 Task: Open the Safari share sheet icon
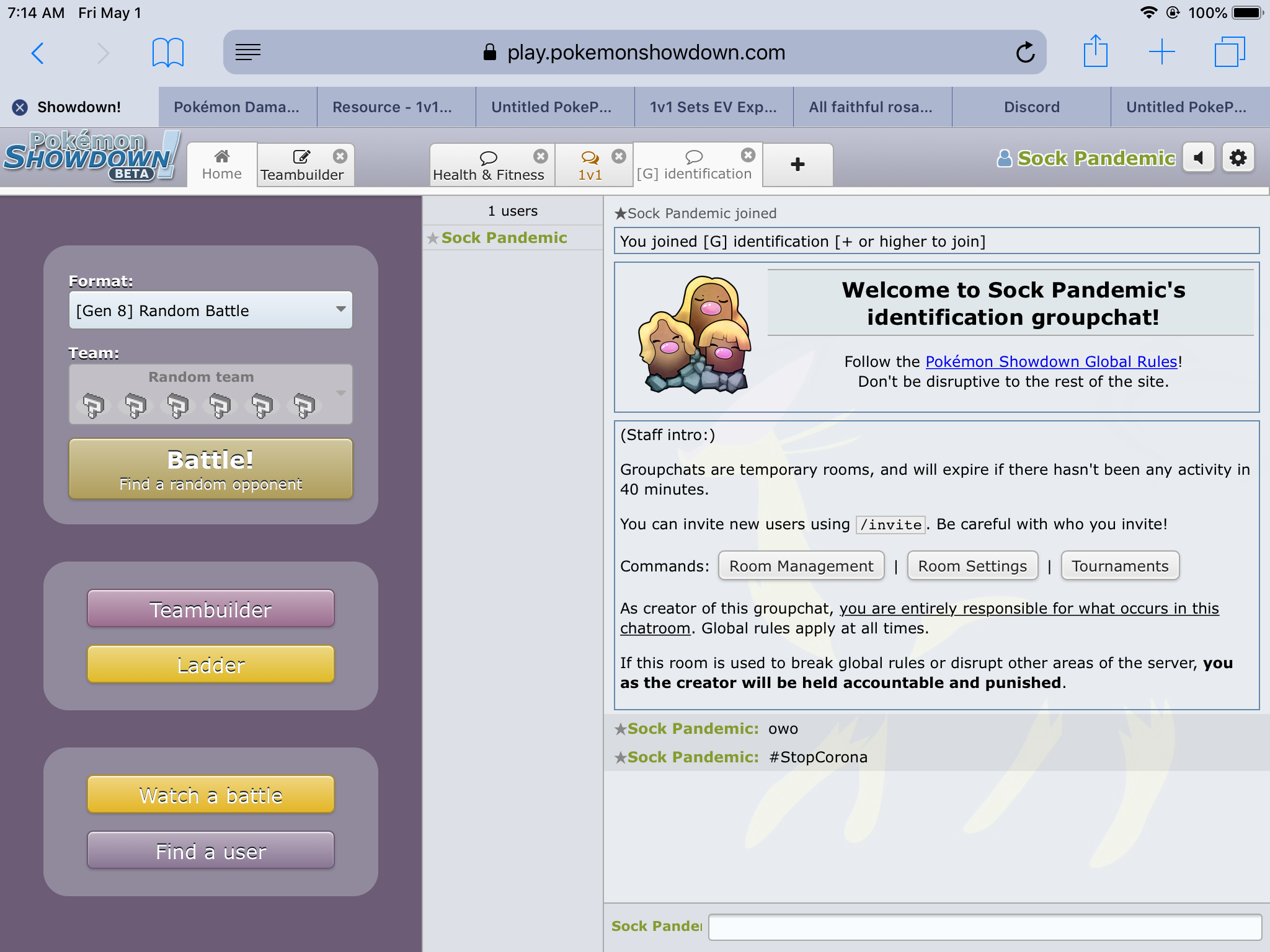click(x=1096, y=51)
